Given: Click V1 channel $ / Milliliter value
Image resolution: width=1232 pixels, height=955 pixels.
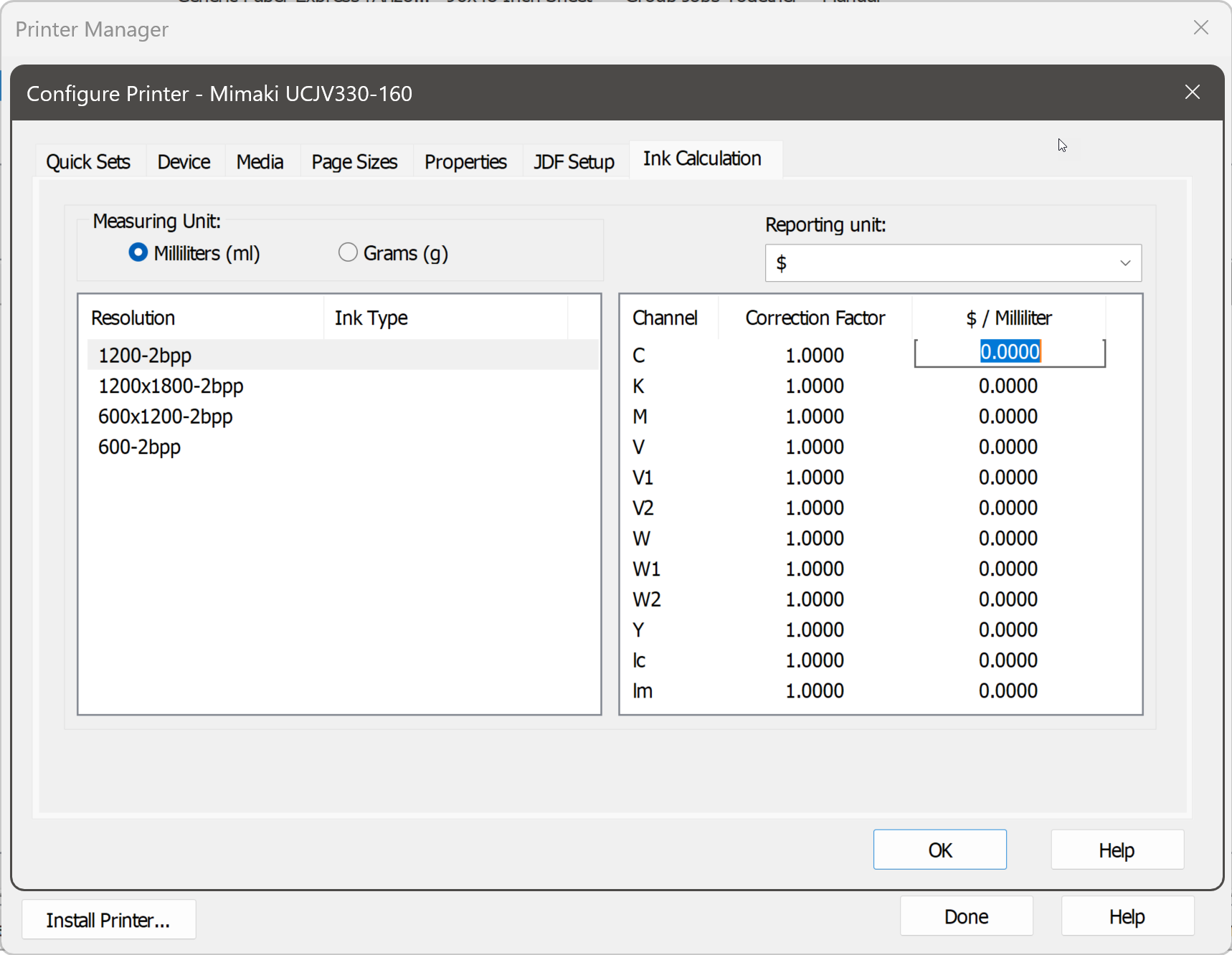Looking at the screenshot, I should [1008, 477].
